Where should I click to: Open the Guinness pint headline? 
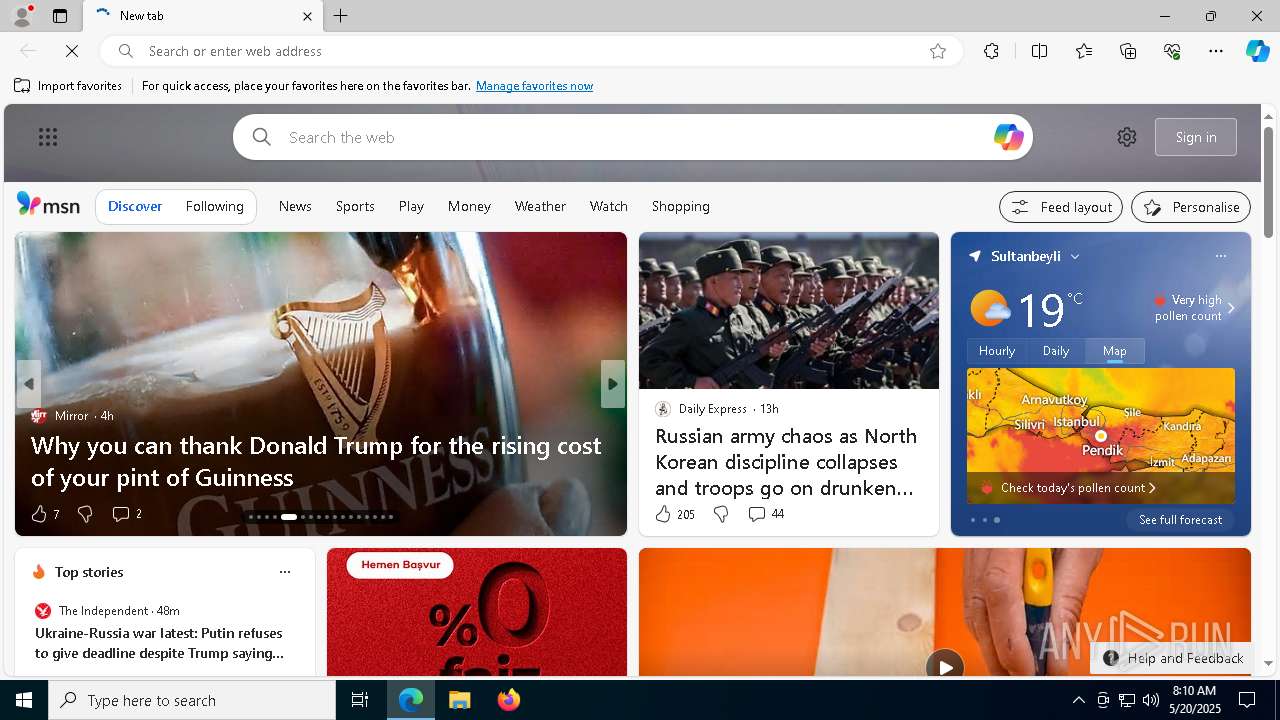[316, 461]
